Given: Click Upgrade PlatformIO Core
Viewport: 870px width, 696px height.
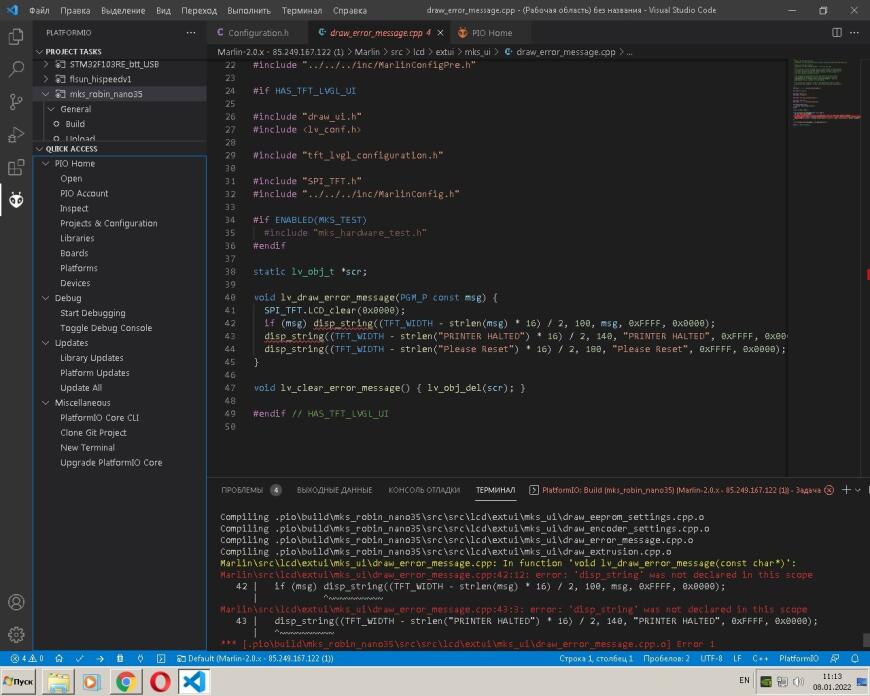Looking at the screenshot, I should coord(111,462).
